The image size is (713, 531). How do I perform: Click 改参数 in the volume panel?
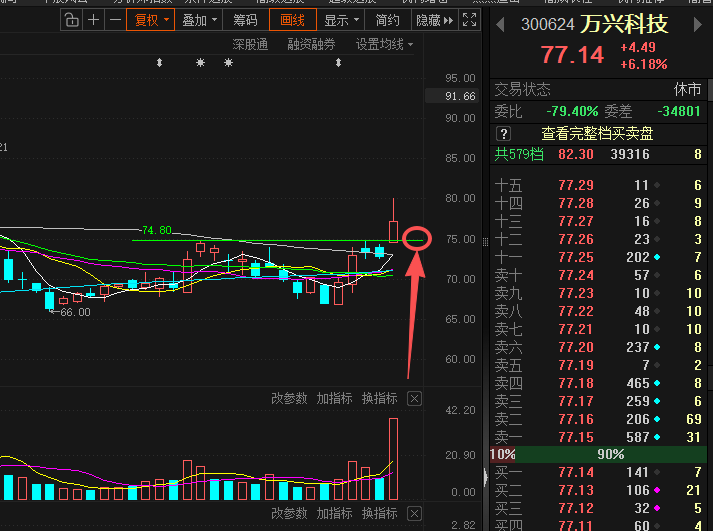[x=289, y=399]
